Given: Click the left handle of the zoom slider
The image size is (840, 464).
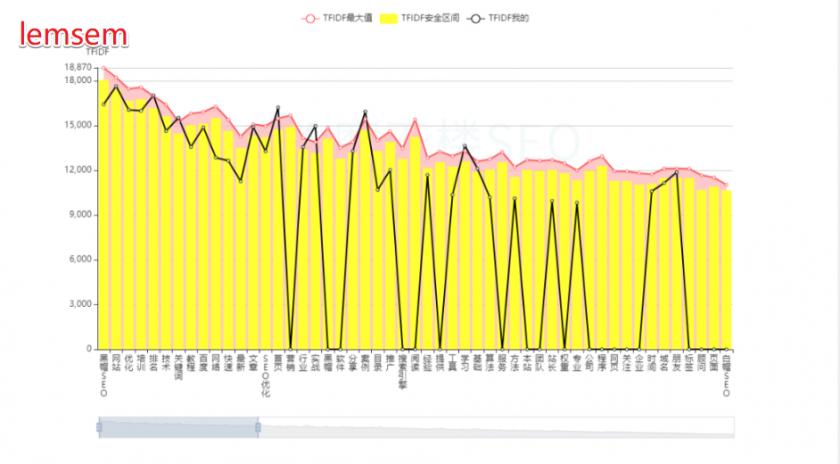Looking at the screenshot, I should click(x=99, y=427).
